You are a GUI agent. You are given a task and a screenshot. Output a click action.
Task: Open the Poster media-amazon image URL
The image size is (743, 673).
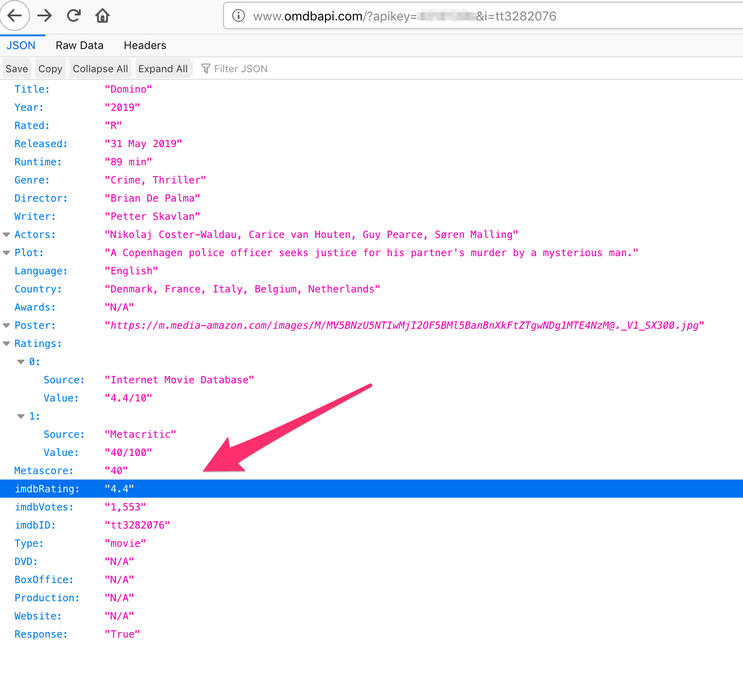[x=404, y=326]
